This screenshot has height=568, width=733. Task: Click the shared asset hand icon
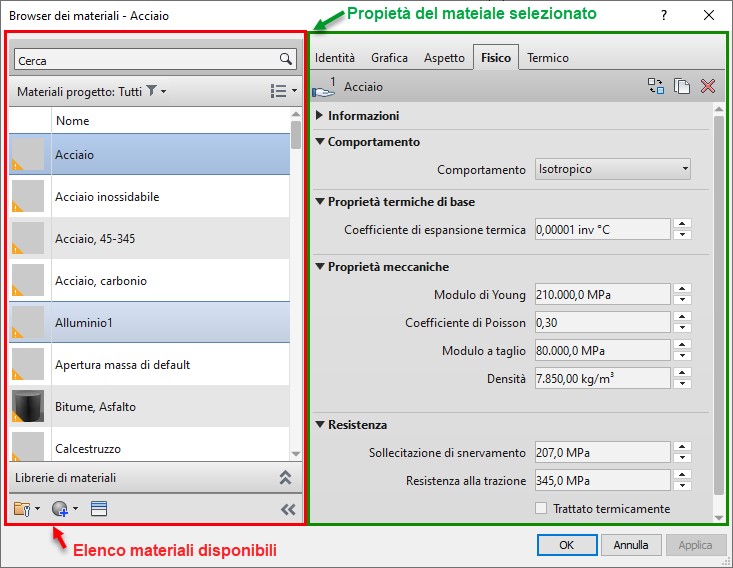(x=324, y=88)
